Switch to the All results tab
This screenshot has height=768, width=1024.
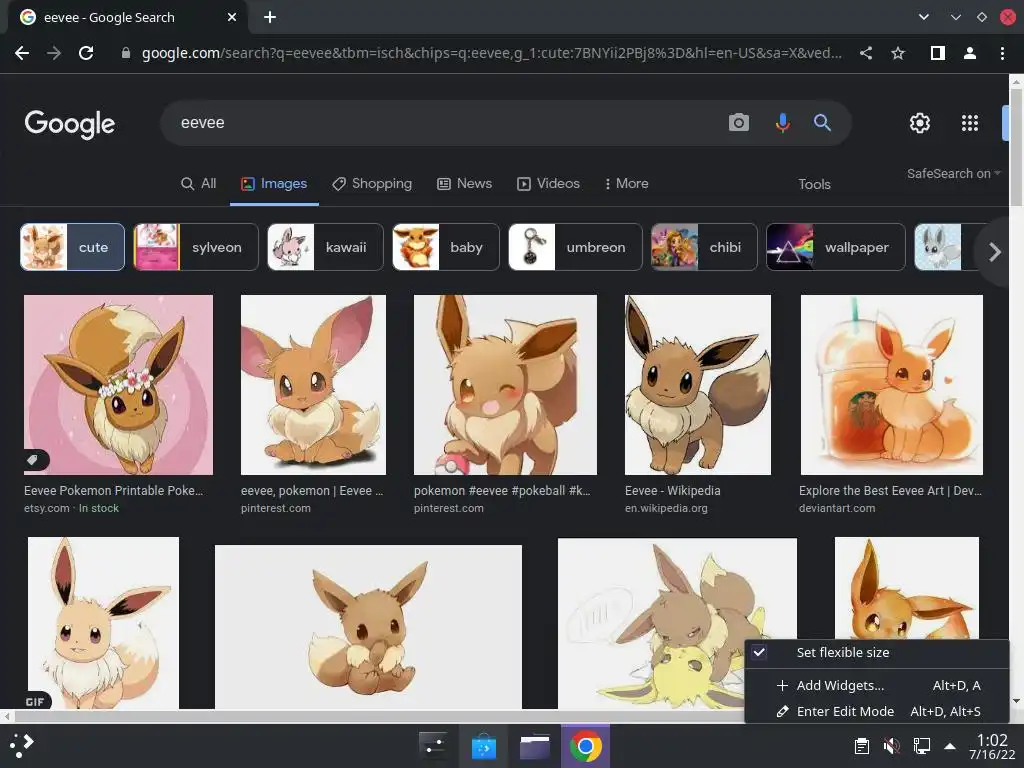click(199, 184)
